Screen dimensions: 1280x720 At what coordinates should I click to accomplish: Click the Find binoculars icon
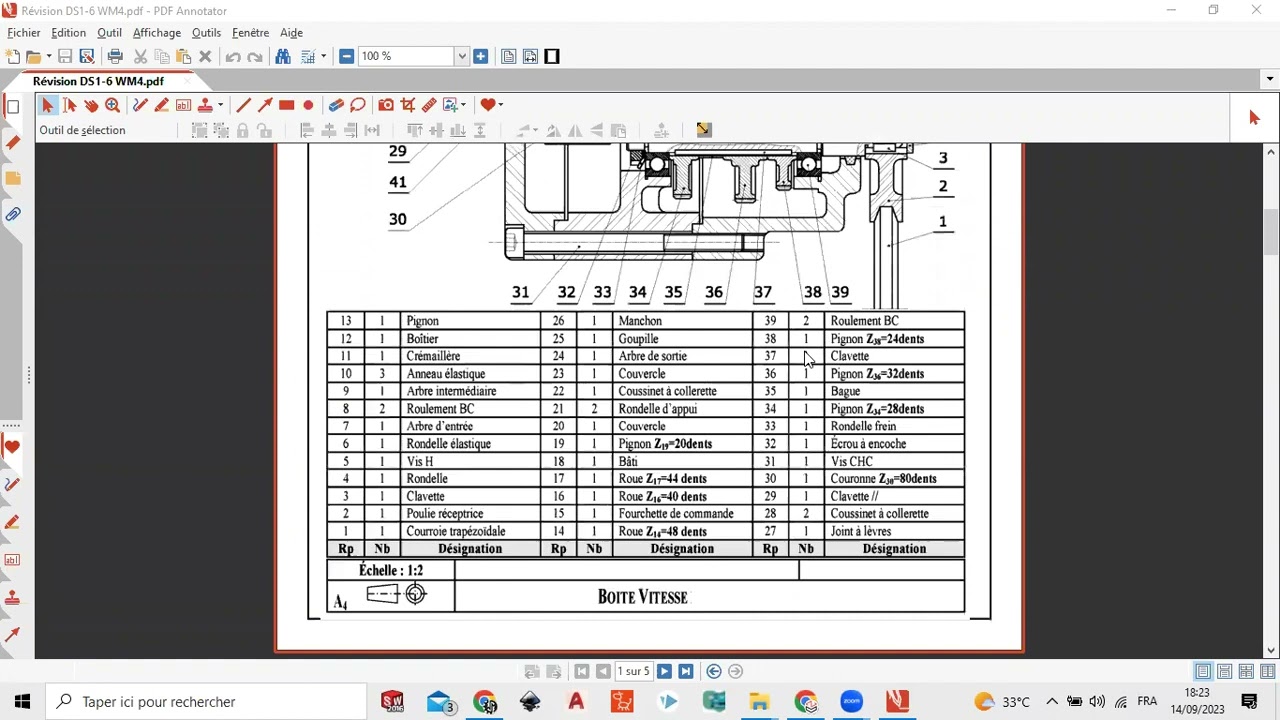(x=283, y=57)
